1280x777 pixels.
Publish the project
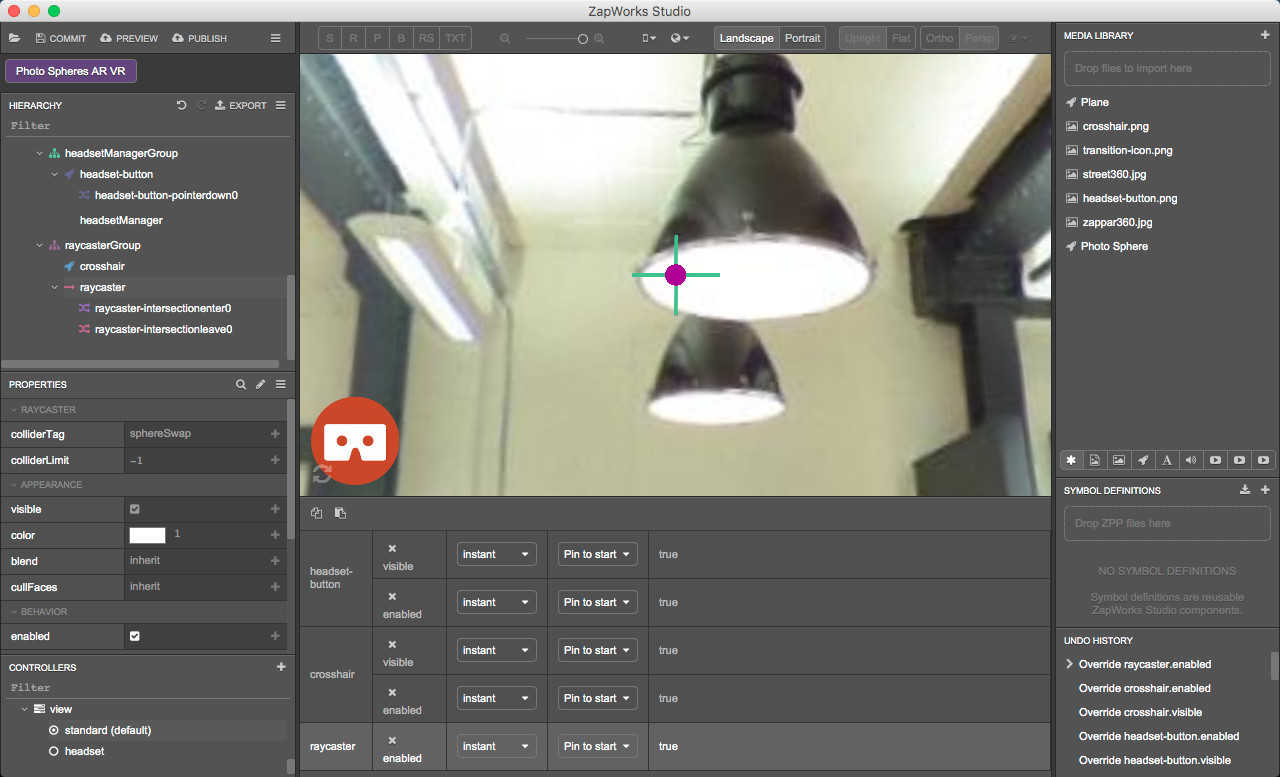[x=200, y=38]
